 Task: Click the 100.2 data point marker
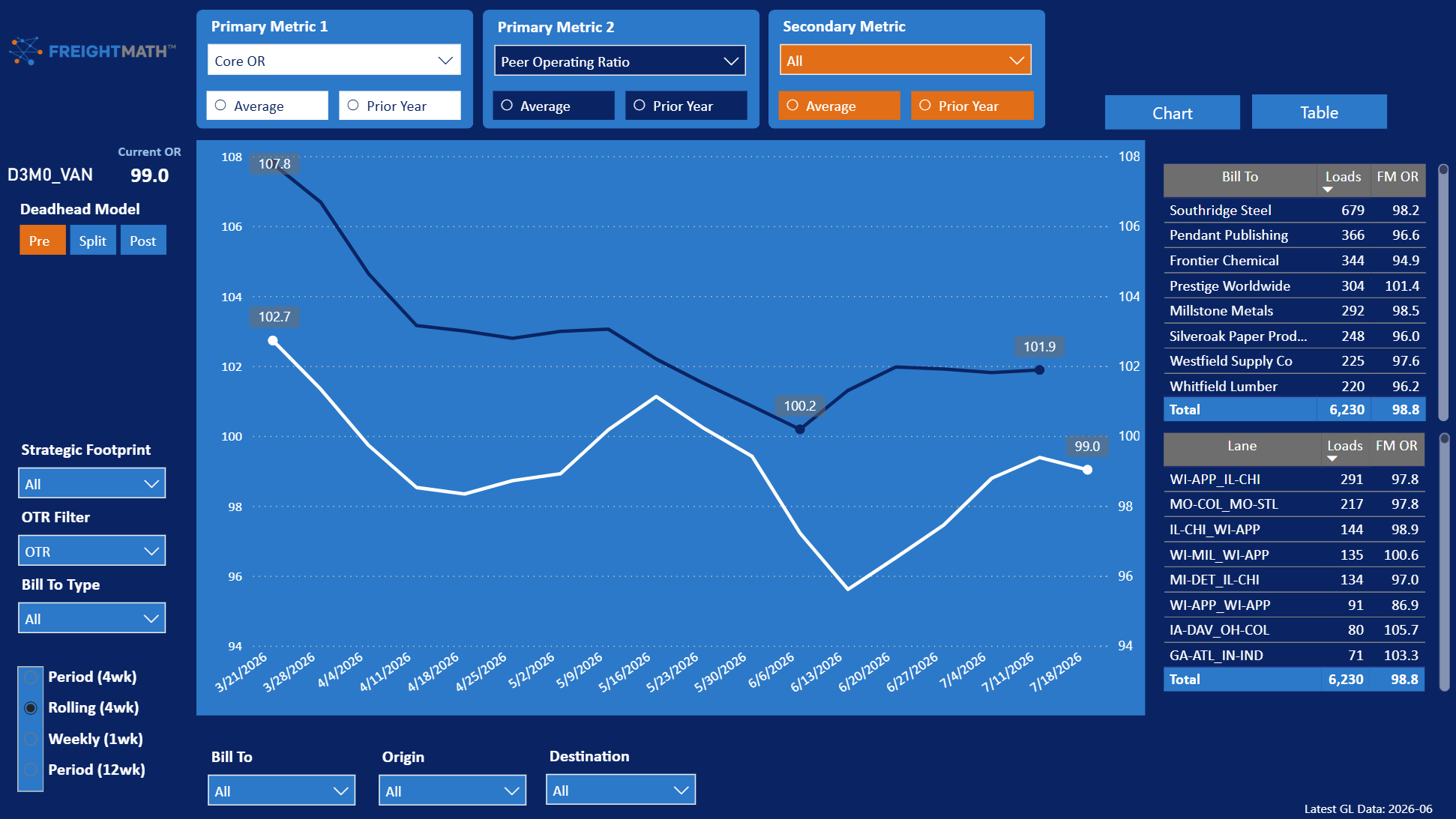tap(800, 429)
